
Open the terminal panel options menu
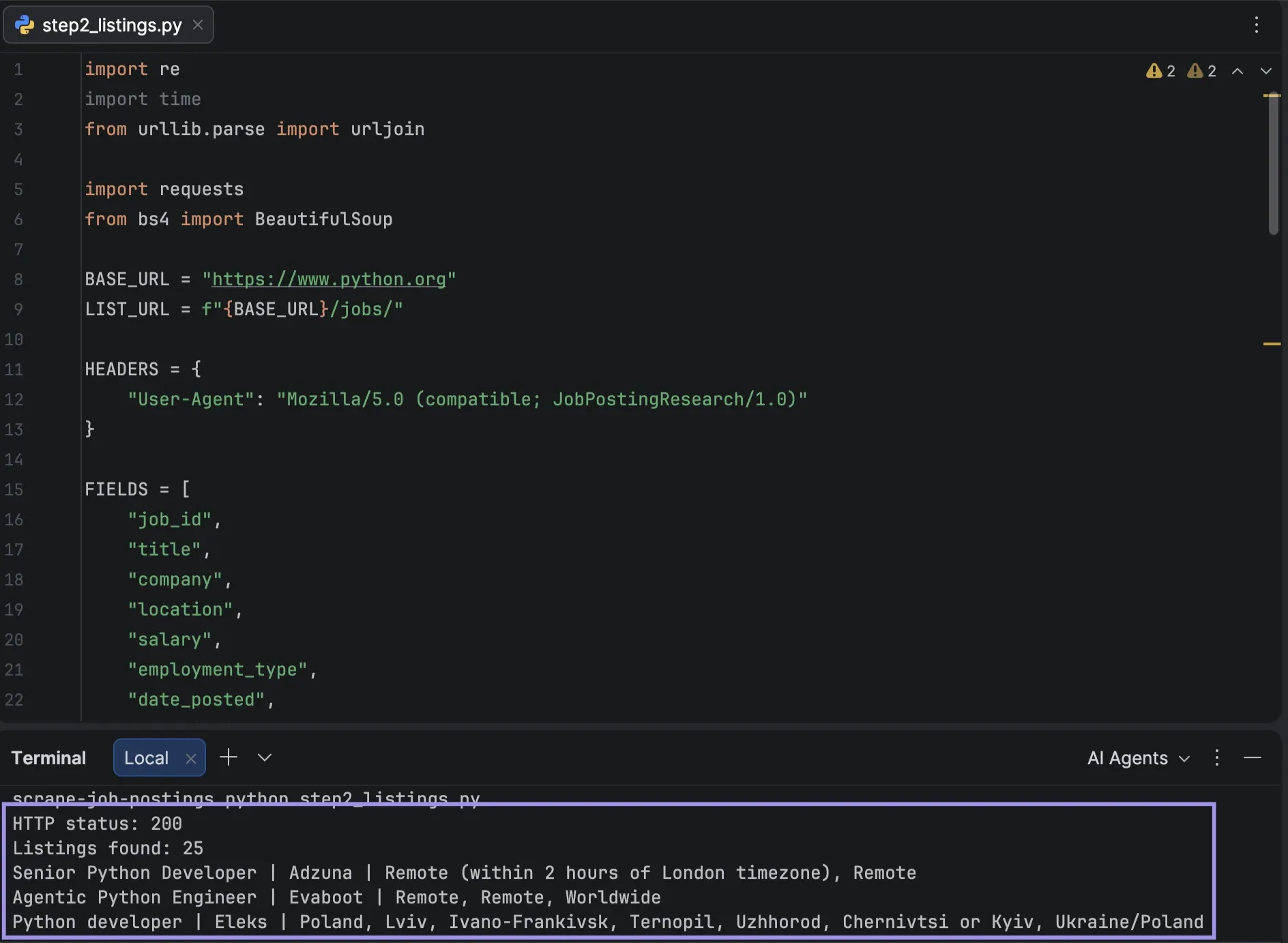coord(1216,757)
